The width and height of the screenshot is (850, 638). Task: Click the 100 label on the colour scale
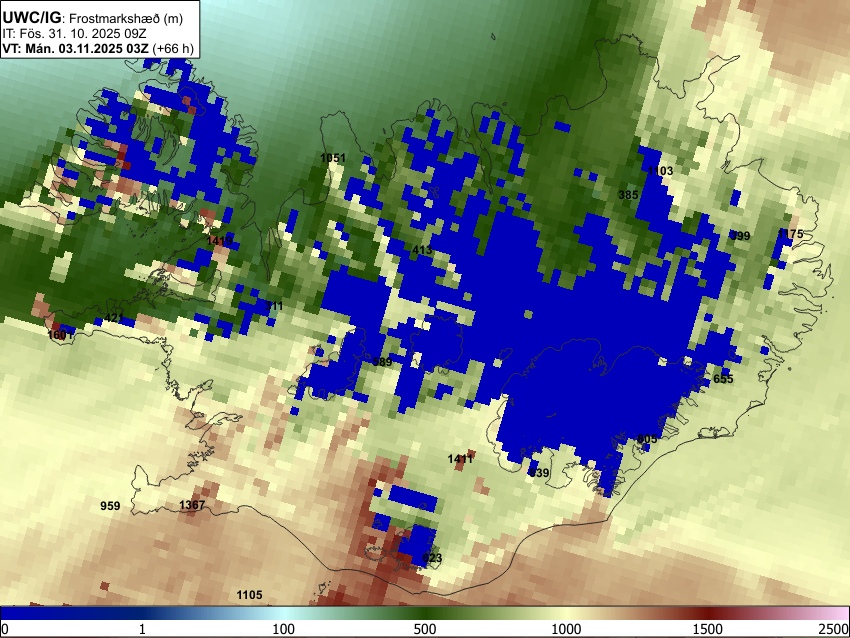[x=283, y=629]
